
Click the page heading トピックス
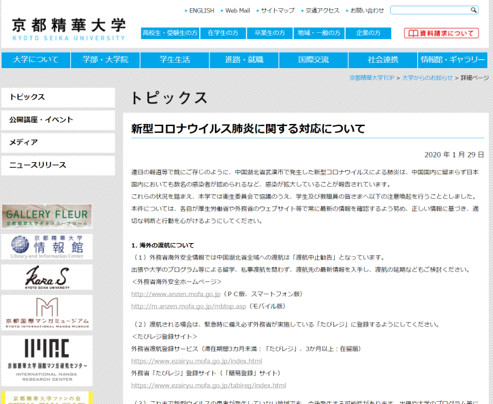pos(169,98)
